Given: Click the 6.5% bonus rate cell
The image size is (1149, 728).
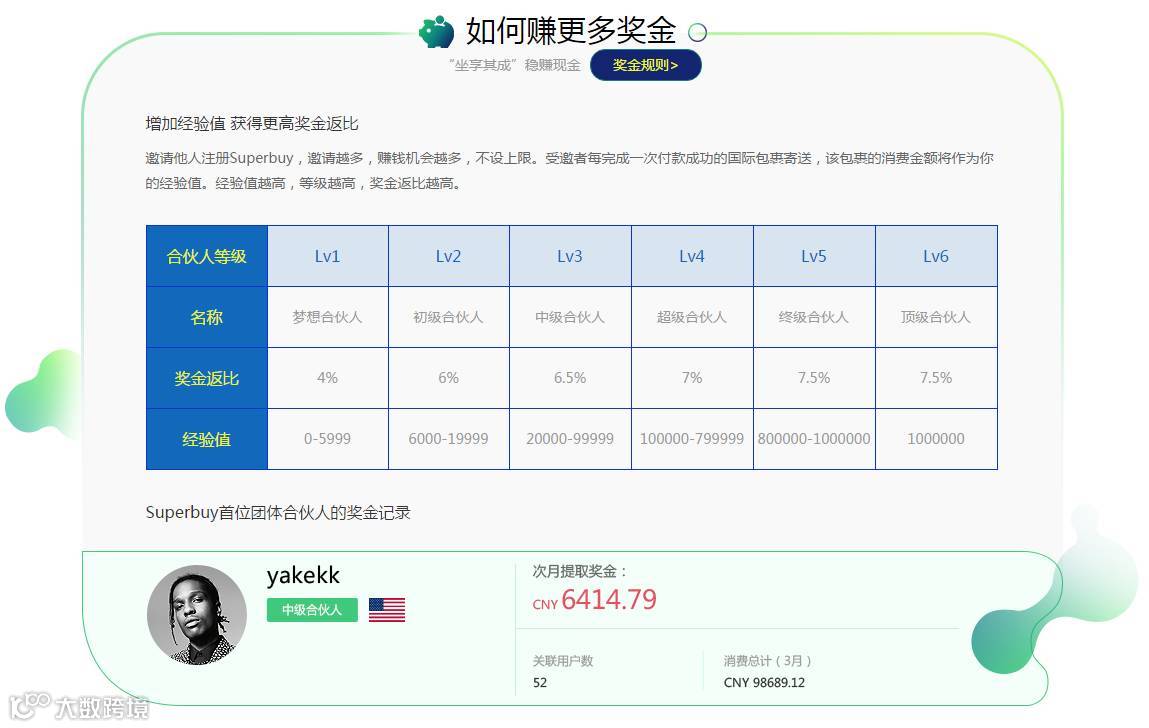Looking at the screenshot, I should click(570, 378).
